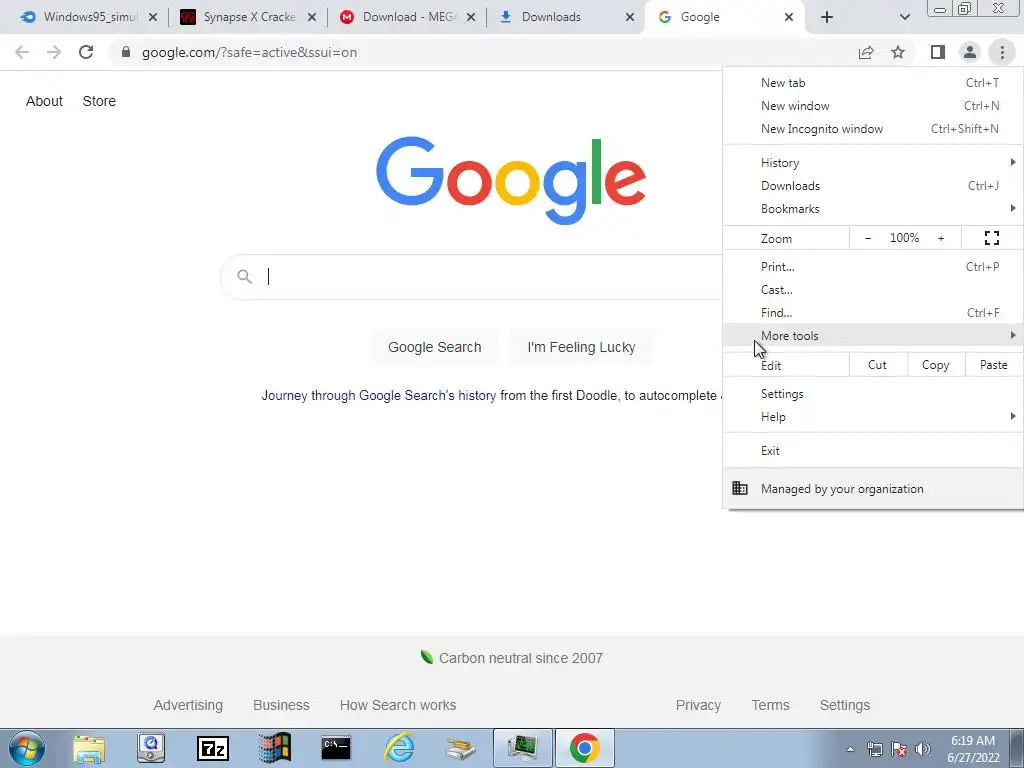Viewport: 1024px width, 768px height.
Task: Click Copy in the Edit row
Action: [x=935, y=365]
